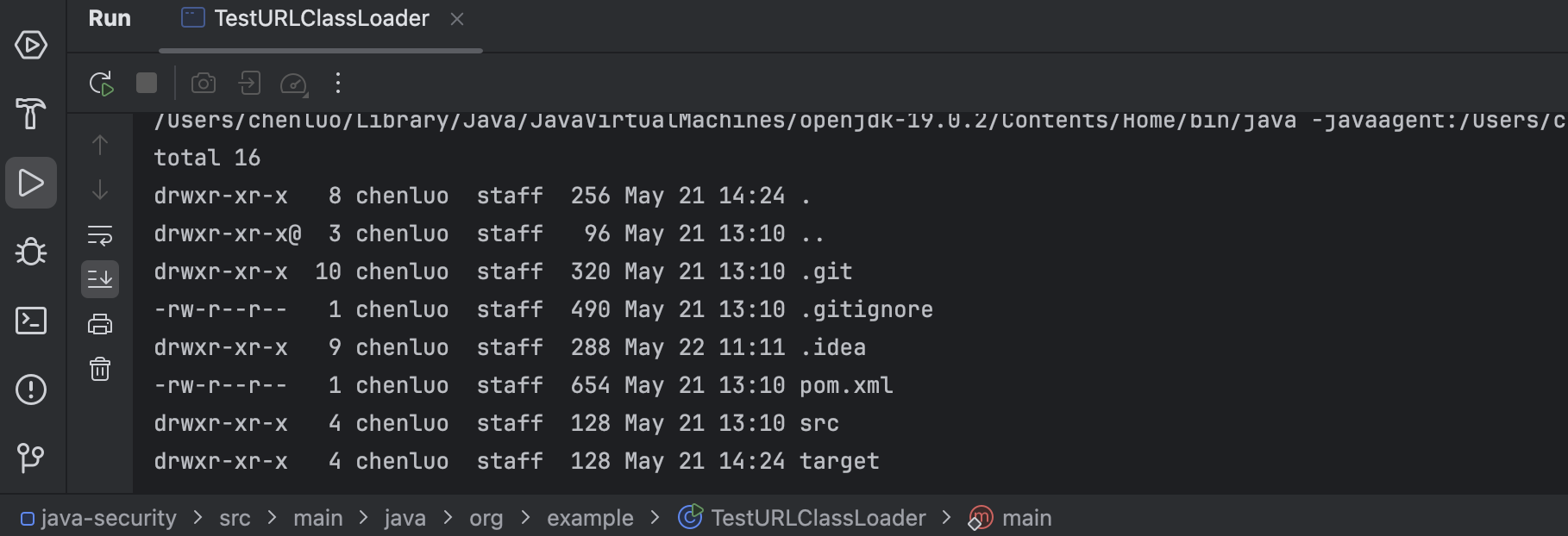1568x536 pixels.
Task: Stop the running process
Action: coord(147,83)
